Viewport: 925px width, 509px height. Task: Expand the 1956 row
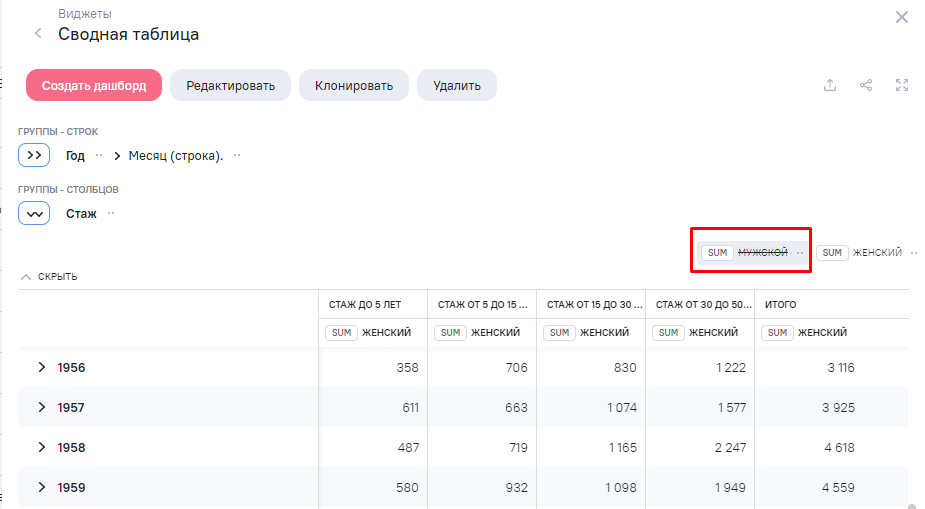pos(42,367)
